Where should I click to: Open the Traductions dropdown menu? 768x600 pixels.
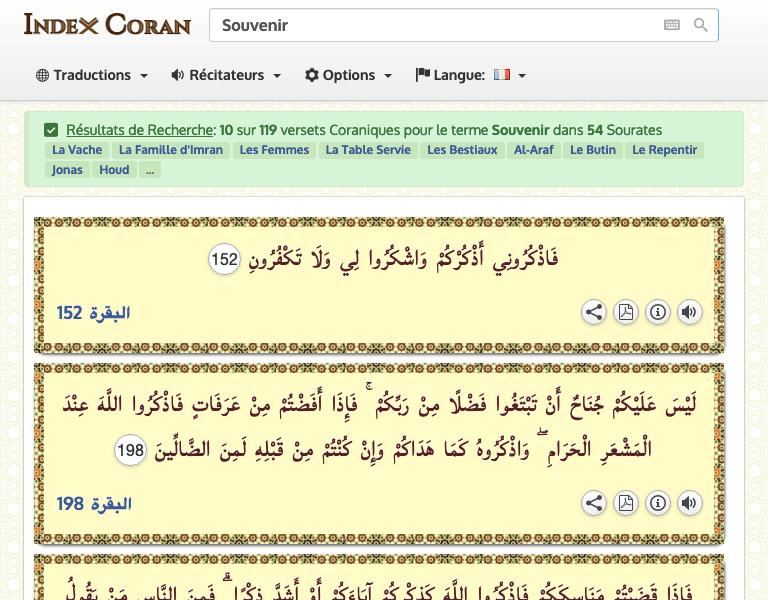92,75
